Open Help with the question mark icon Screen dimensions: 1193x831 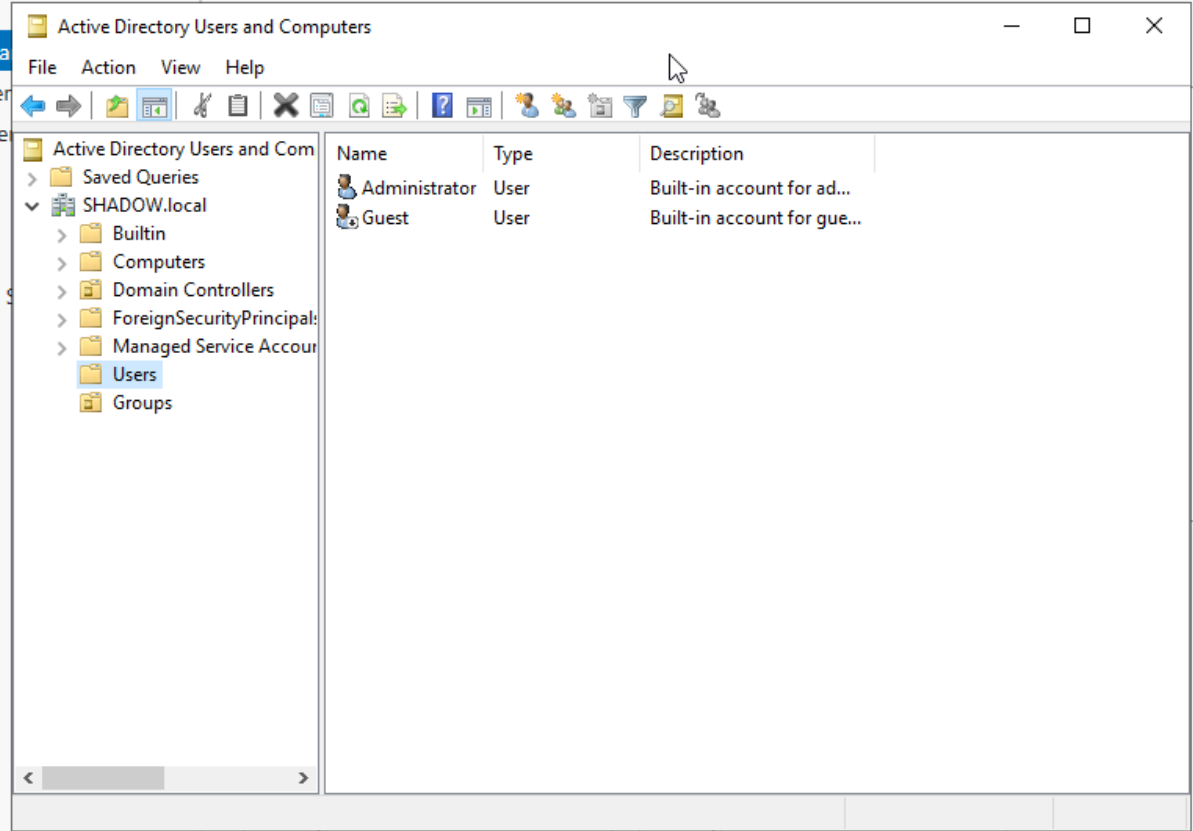point(442,106)
